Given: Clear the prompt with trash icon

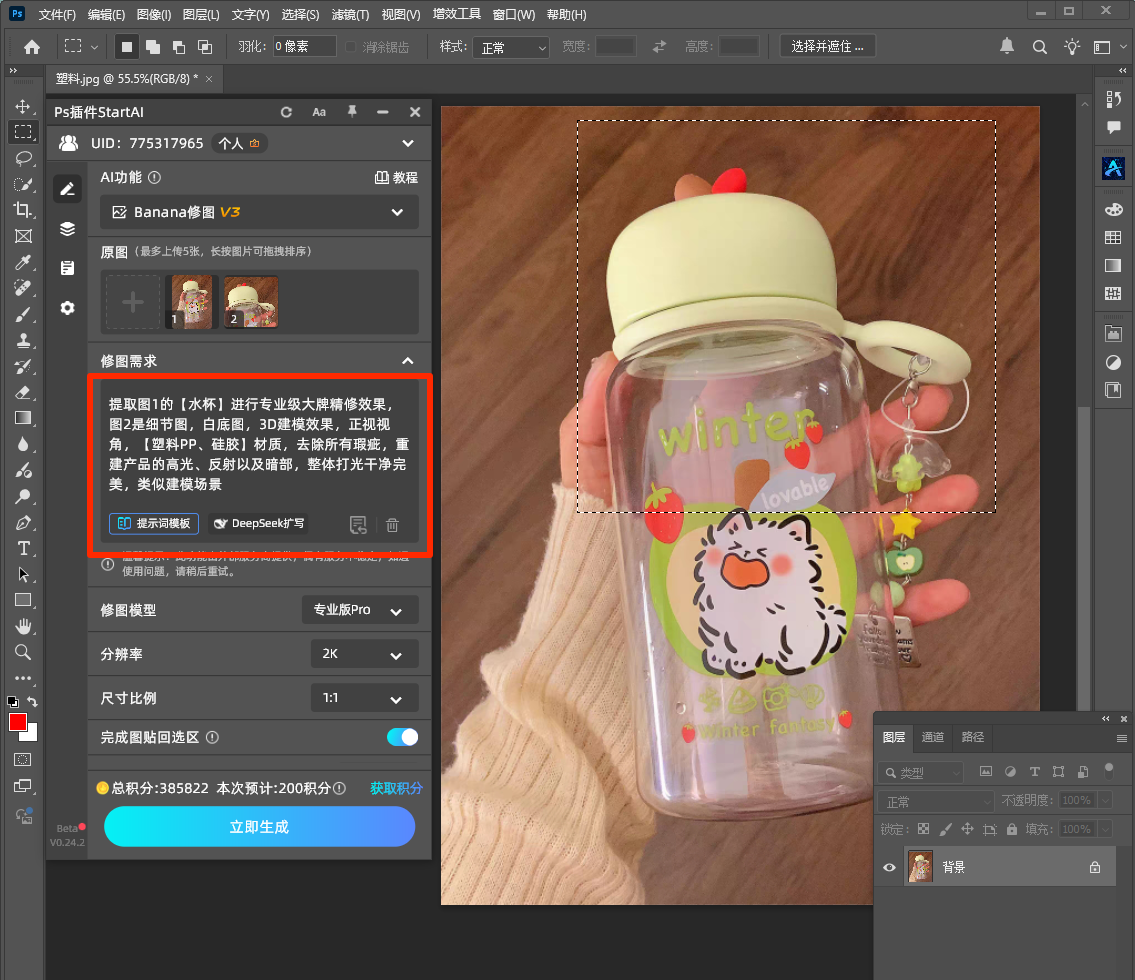Looking at the screenshot, I should (x=392, y=525).
